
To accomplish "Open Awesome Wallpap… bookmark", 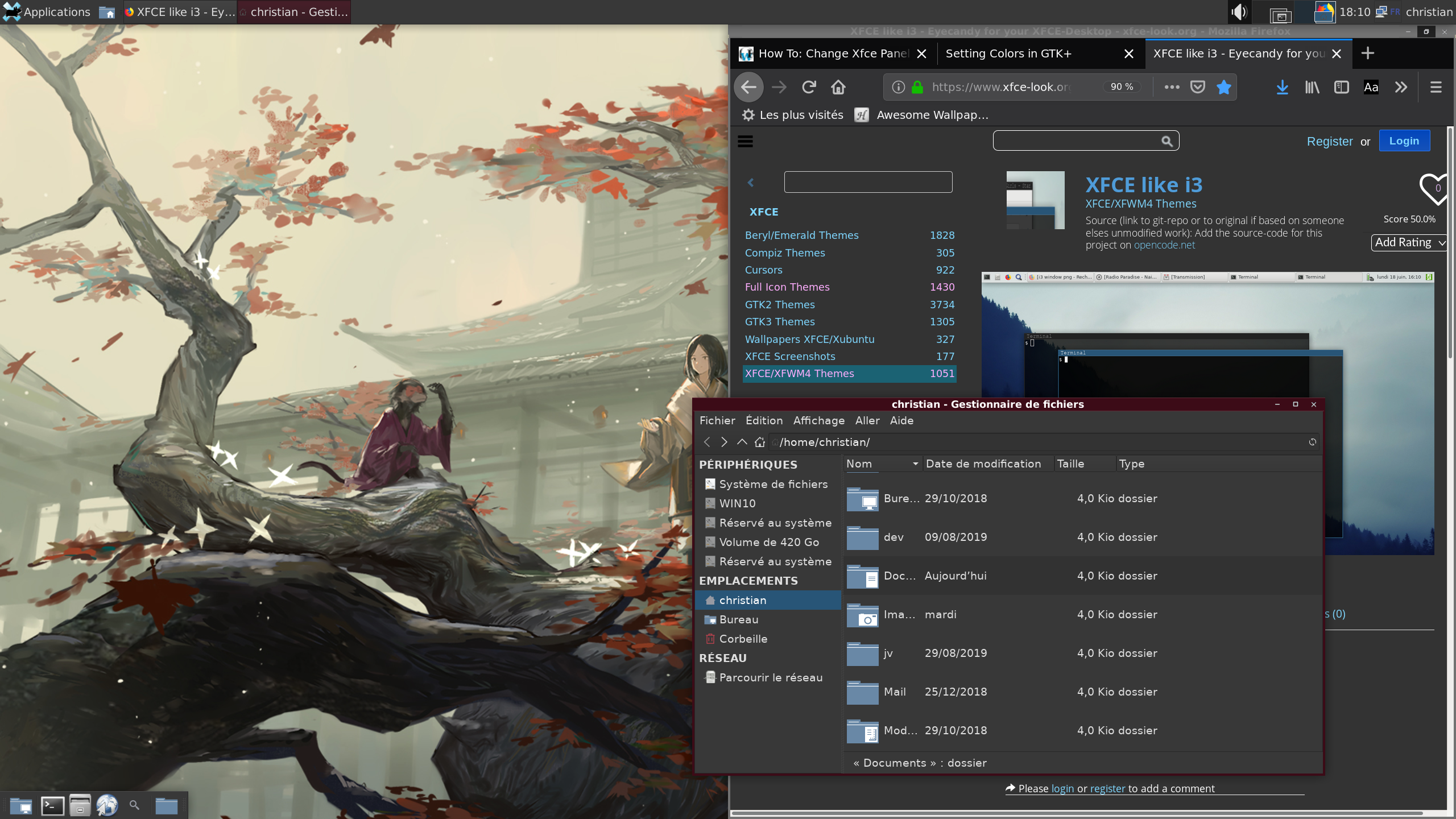I will pyautogui.click(x=921, y=115).
